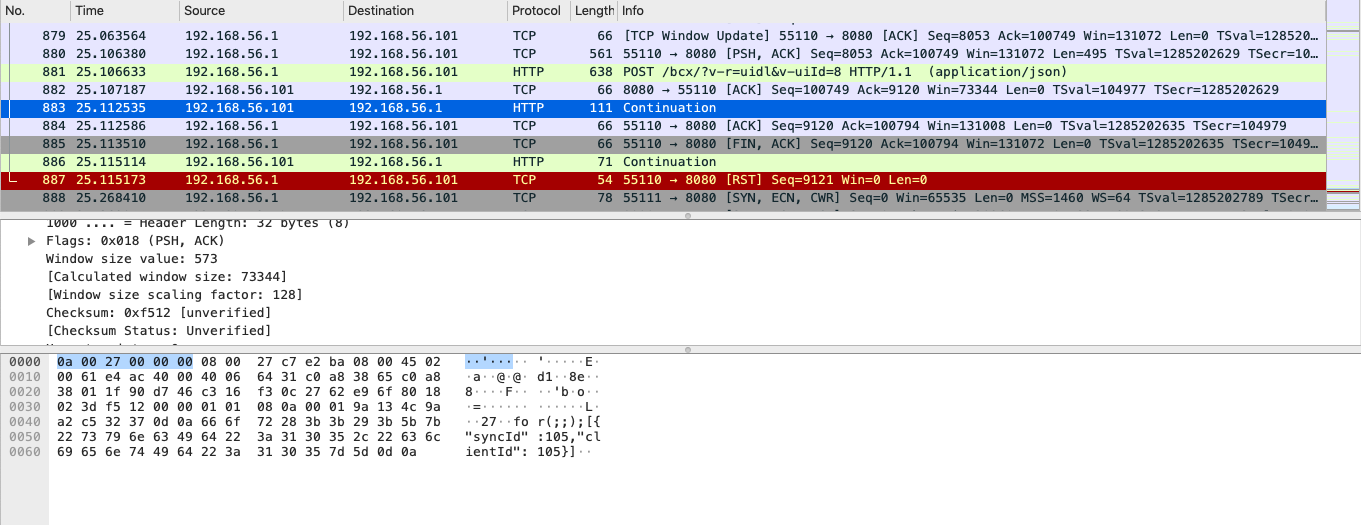Viewport: 1361px width, 525px height.
Task: Select red packet 887 RST row
Action: [663, 180]
